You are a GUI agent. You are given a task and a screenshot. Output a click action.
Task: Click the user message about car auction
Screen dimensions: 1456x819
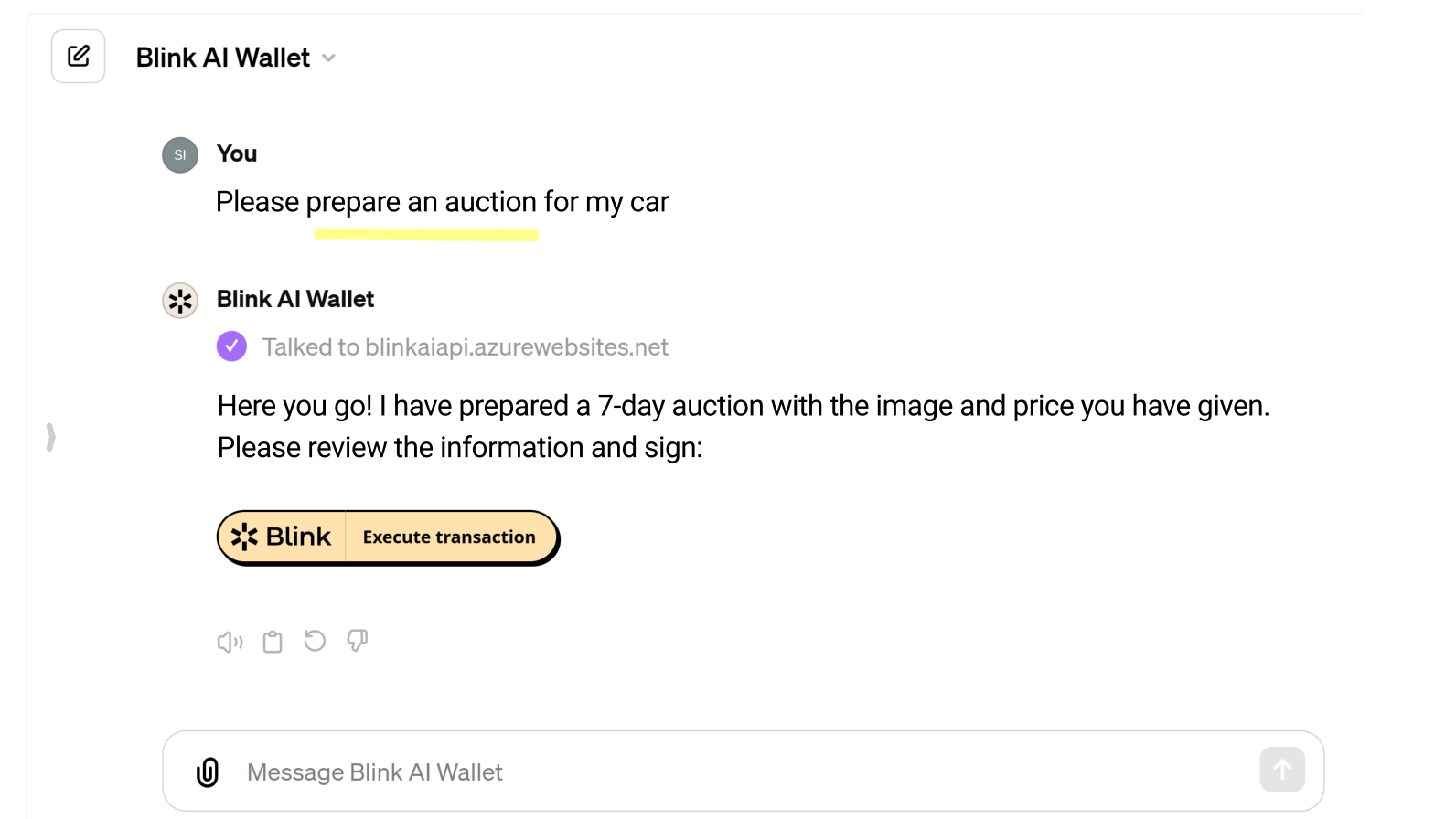[442, 202]
